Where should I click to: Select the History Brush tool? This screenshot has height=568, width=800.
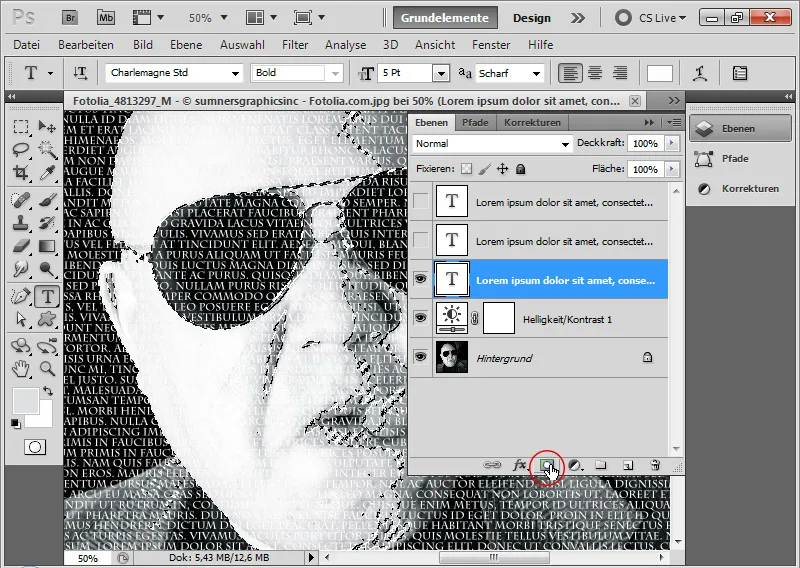pyautogui.click(x=47, y=223)
